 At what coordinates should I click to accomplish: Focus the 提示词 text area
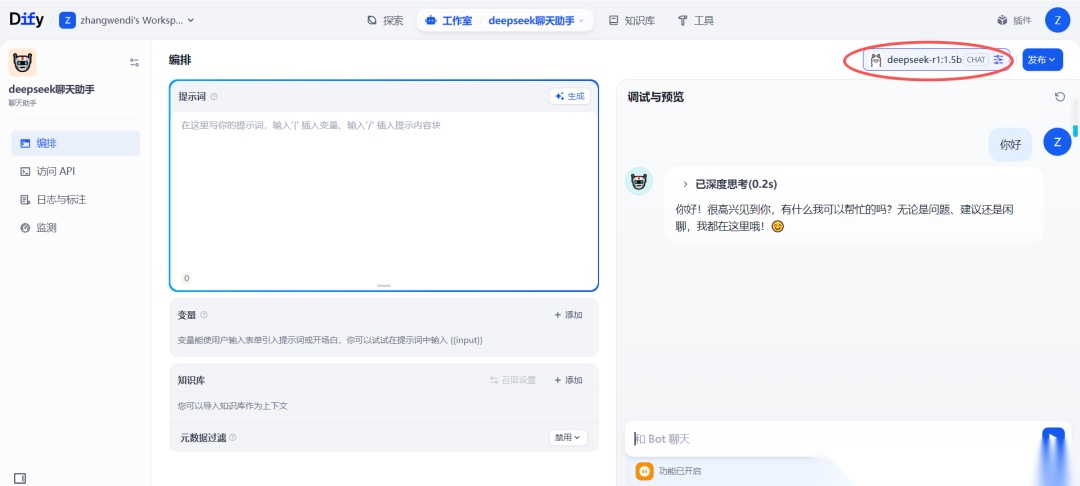tap(384, 193)
